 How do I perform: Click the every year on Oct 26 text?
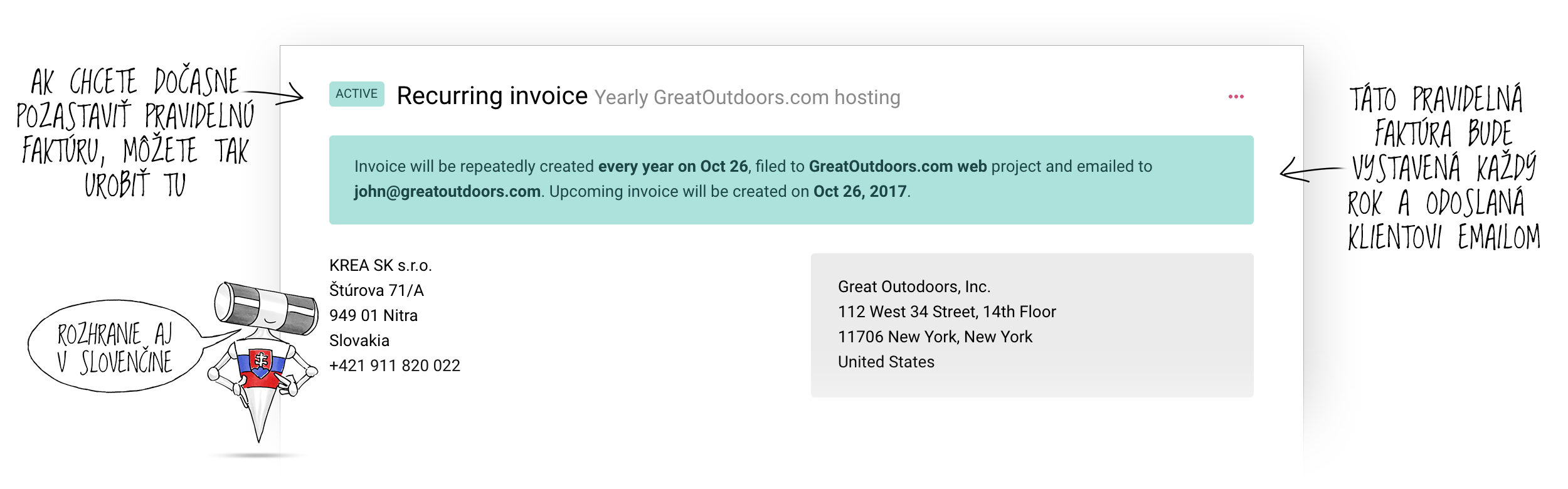[673, 166]
